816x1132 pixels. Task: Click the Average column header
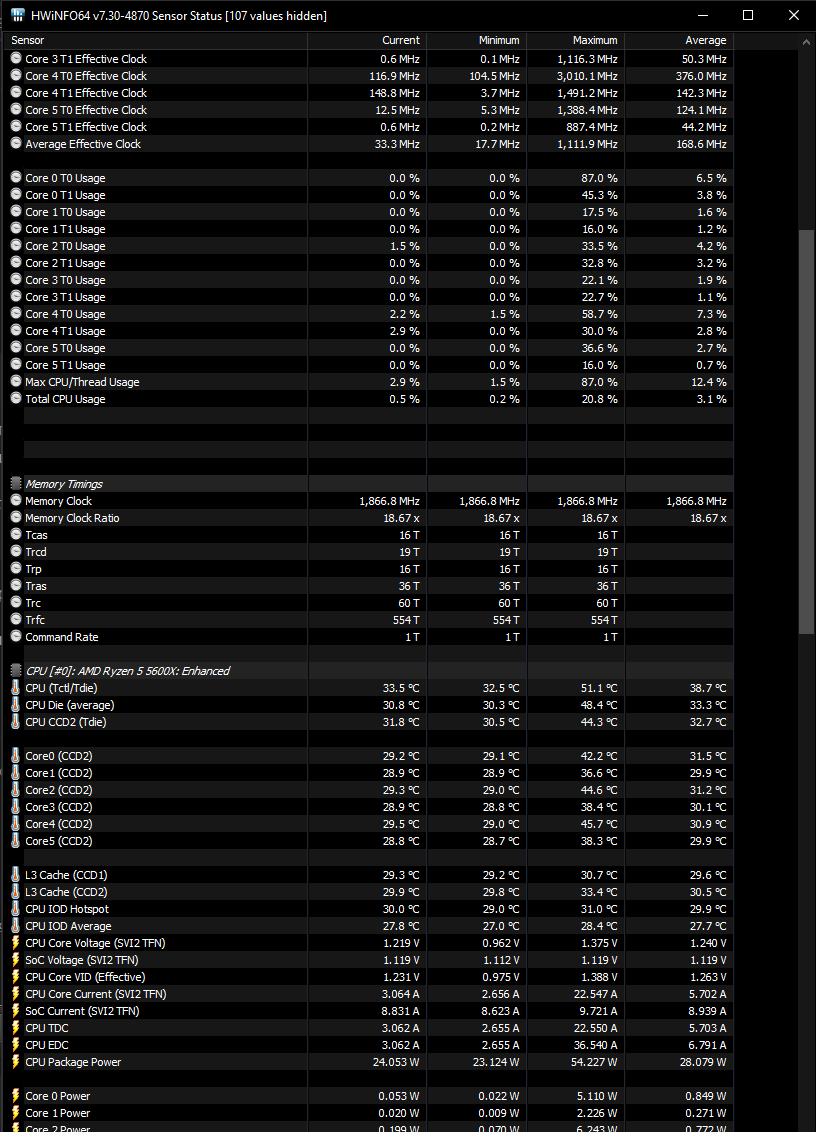click(x=679, y=40)
